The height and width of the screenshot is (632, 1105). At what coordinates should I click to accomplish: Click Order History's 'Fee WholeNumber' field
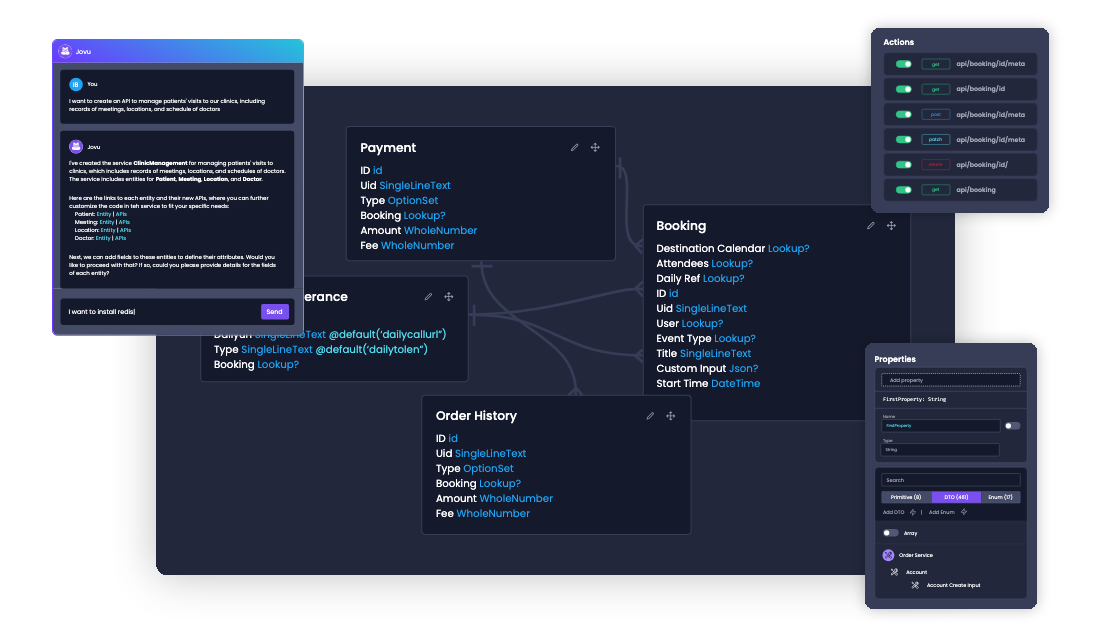pyautogui.click(x=482, y=514)
